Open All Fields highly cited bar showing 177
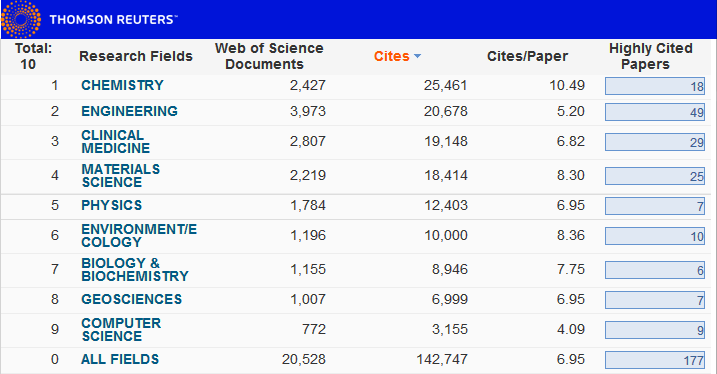This screenshot has height=374, width=717. pyautogui.click(x=655, y=360)
